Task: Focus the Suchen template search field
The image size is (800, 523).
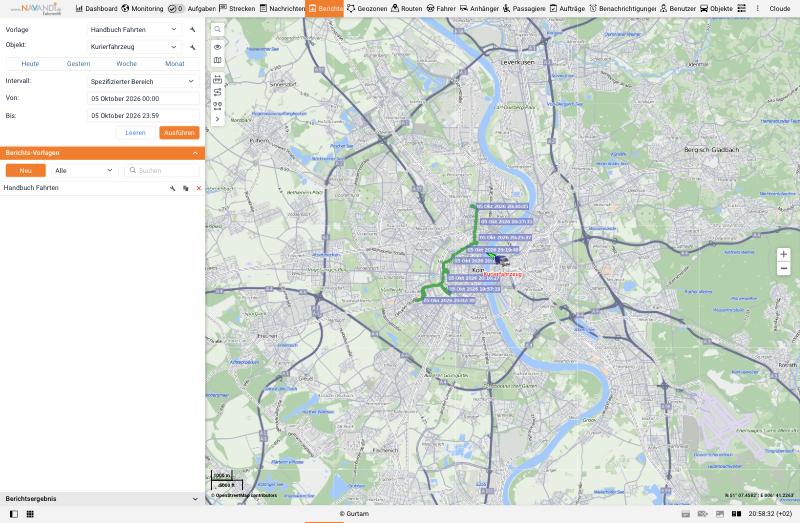Action: 162,170
